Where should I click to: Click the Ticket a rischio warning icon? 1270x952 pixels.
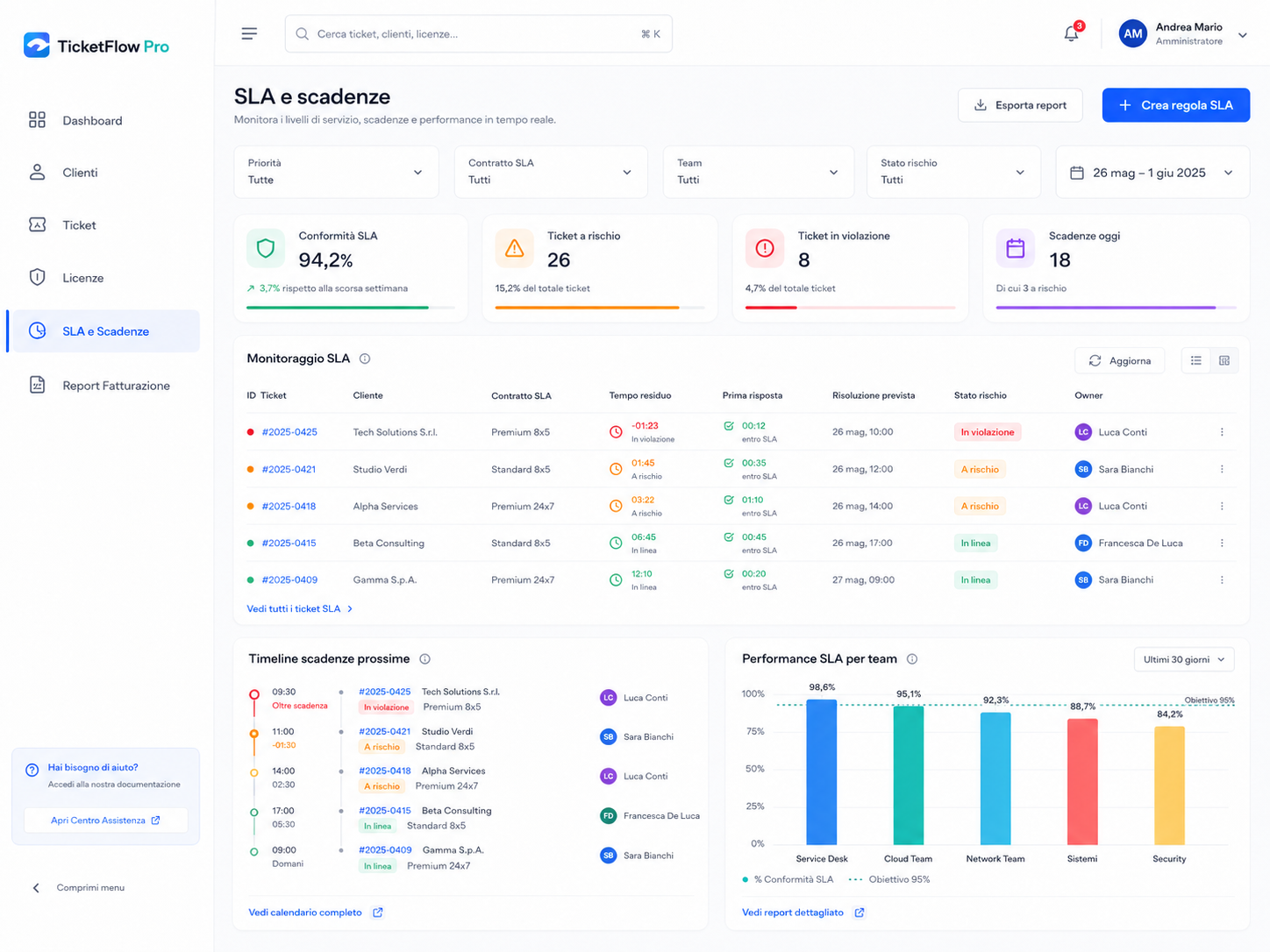[515, 248]
